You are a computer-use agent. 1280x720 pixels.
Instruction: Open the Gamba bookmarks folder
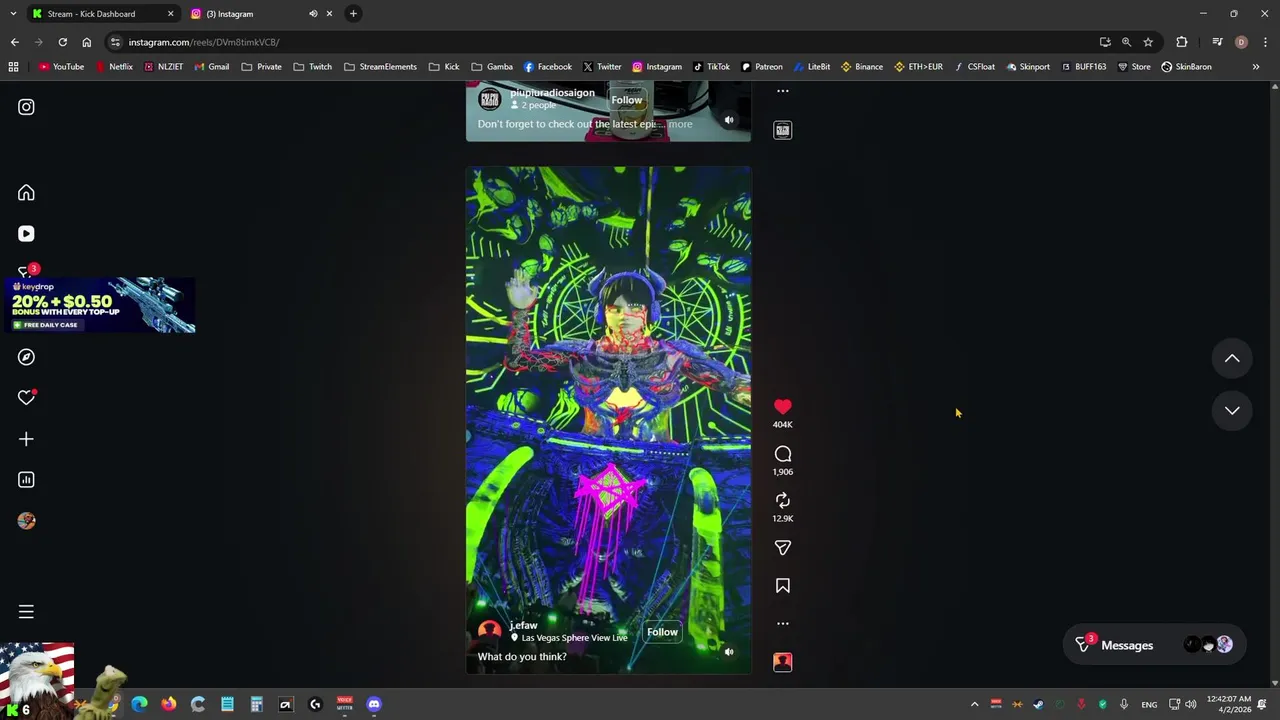[492, 67]
